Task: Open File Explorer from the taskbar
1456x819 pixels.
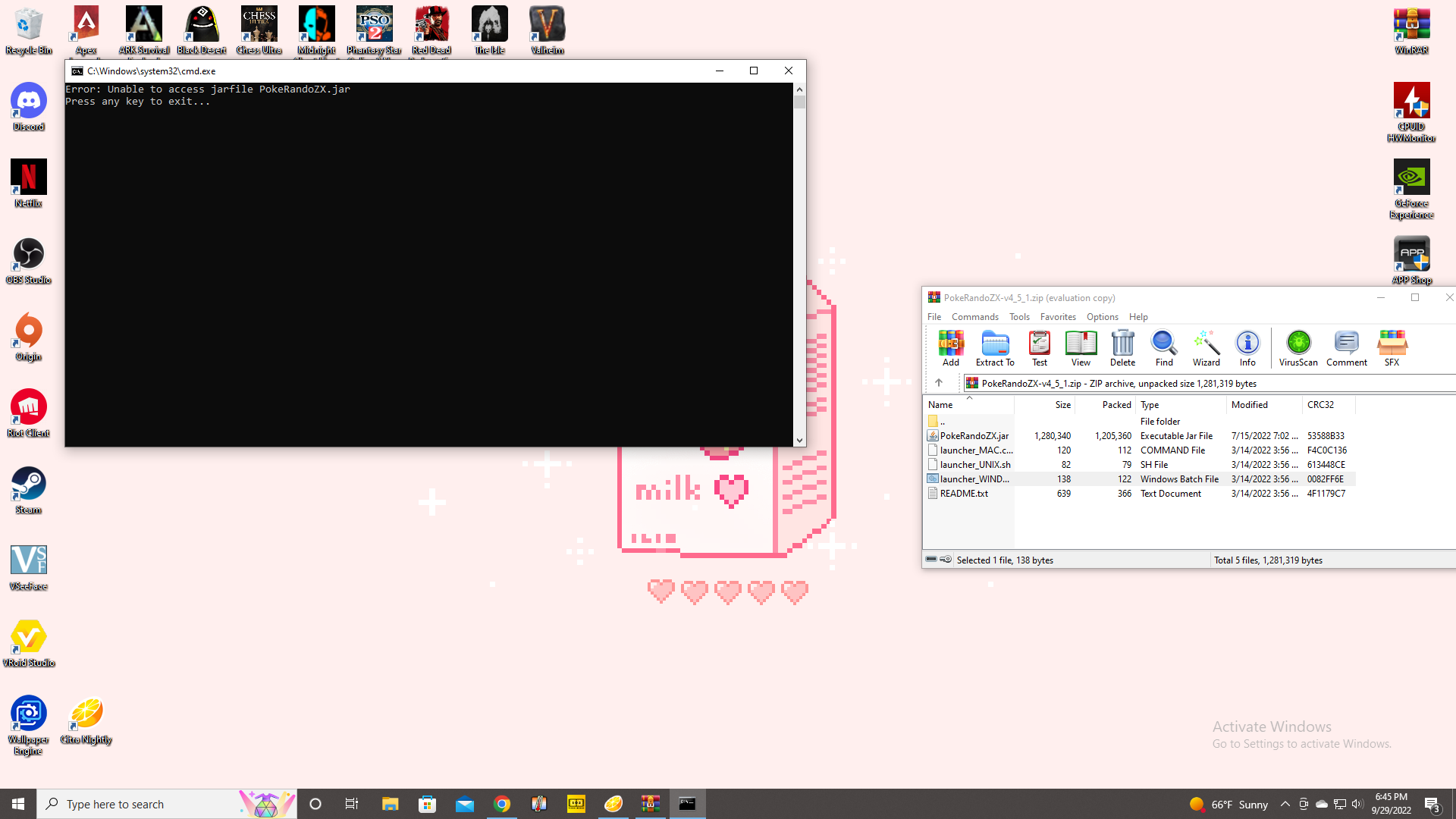Action: (390, 804)
